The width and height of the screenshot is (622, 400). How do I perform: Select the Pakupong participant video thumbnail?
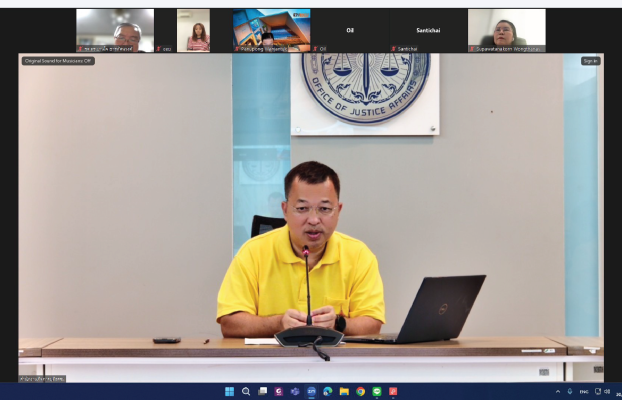coord(271,30)
